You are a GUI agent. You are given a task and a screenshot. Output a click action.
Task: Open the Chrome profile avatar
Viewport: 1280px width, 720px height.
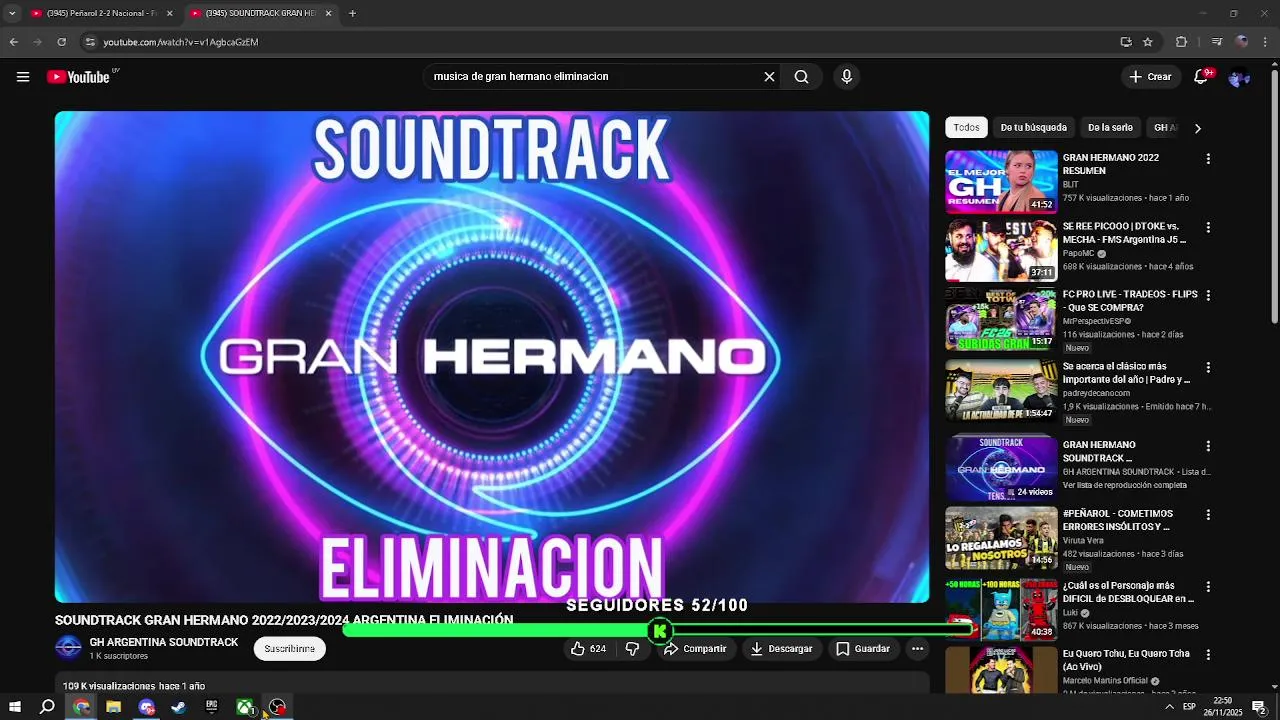(x=1242, y=42)
